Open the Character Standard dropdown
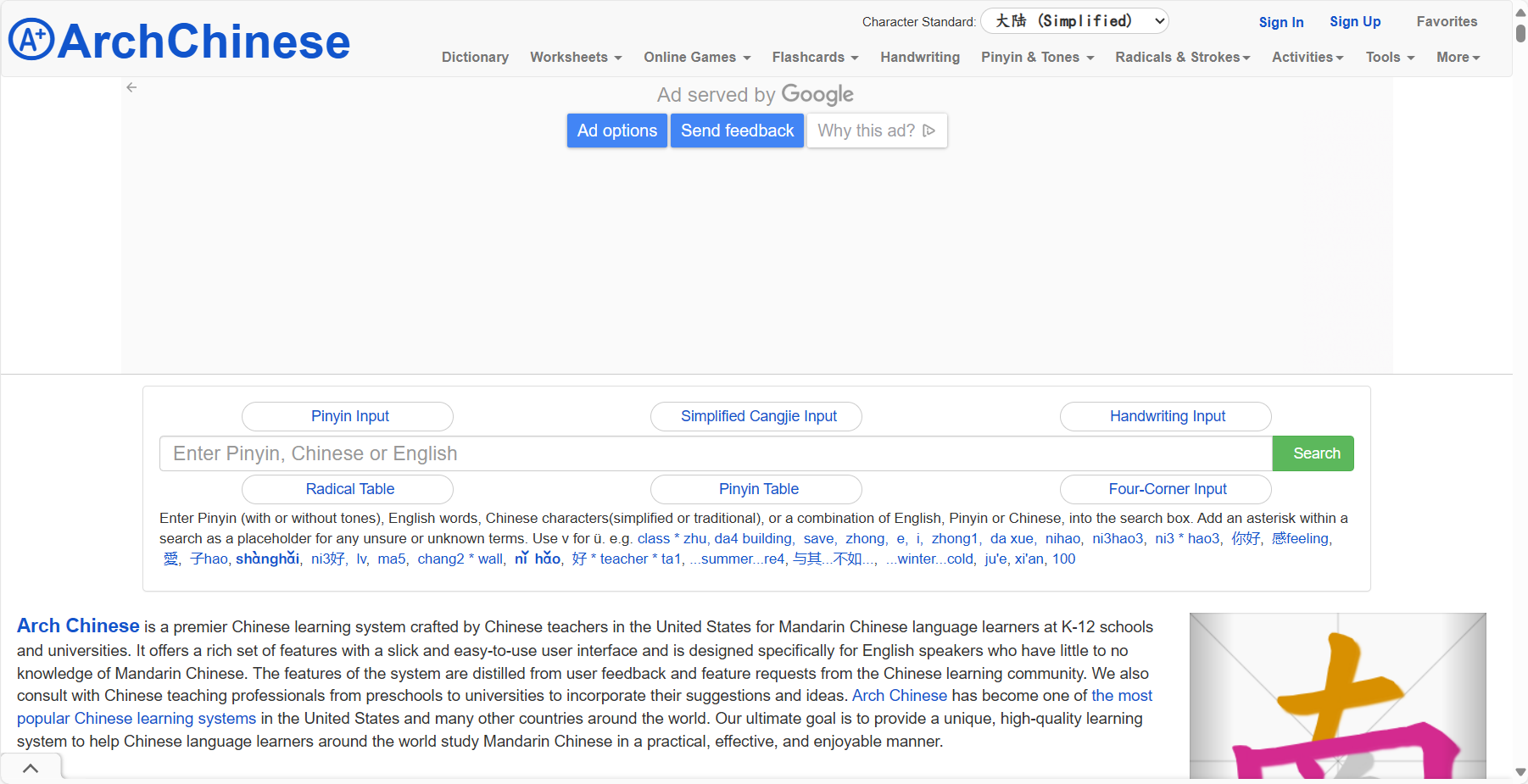The image size is (1528, 784). point(1074,21)
